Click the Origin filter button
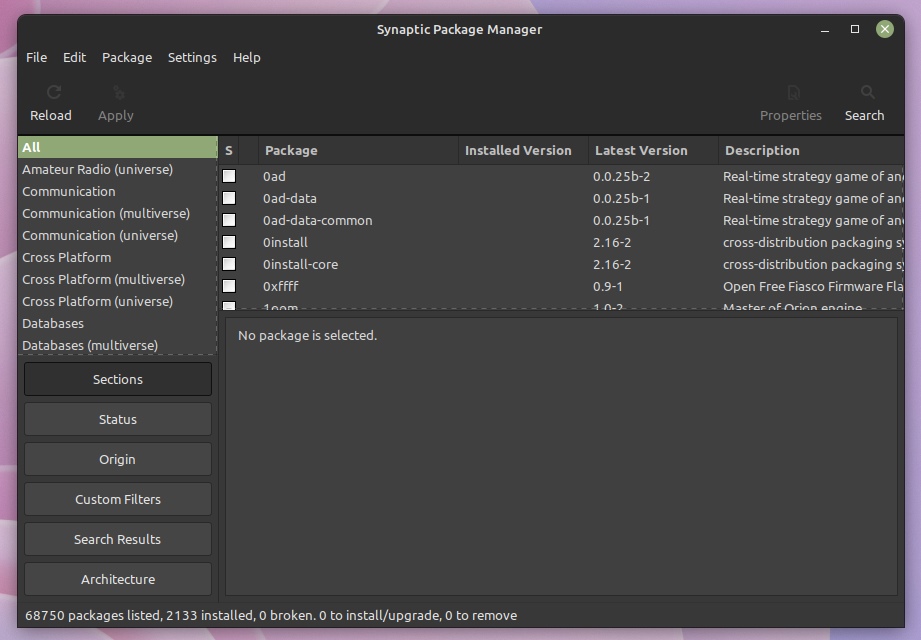 [117, 459]
